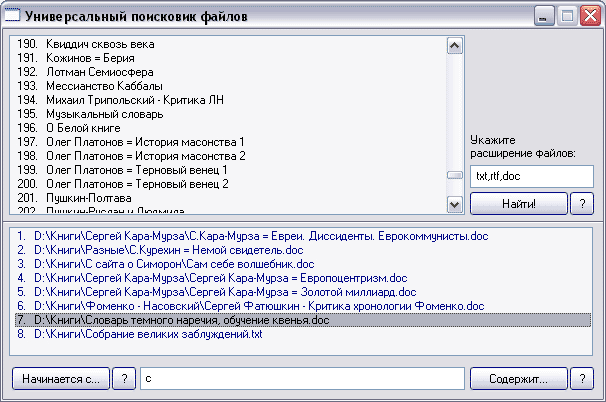Close the Универсальный поисковик файлов window

[x=590, y=16]
